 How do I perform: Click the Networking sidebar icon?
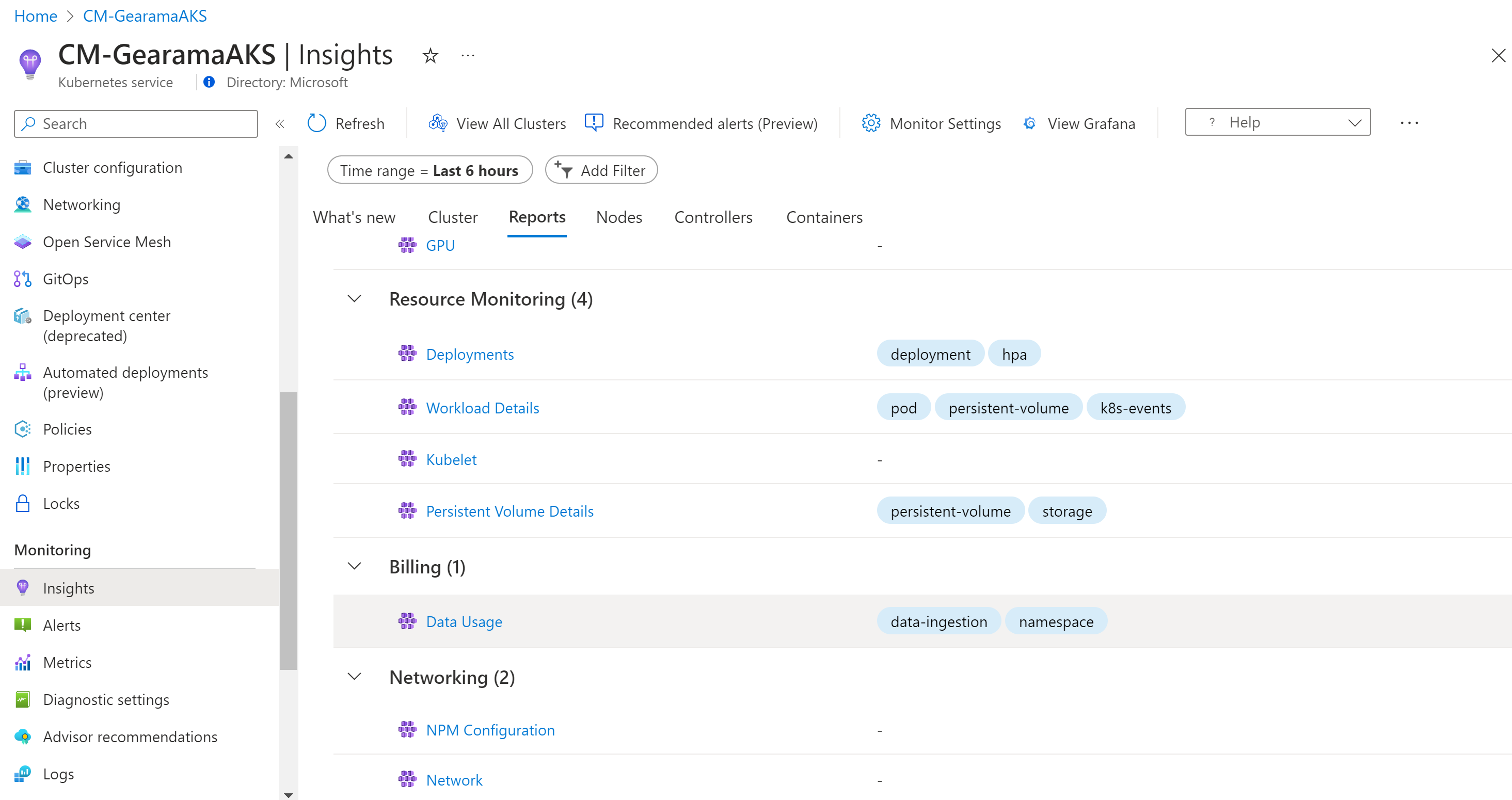pyautogui.click(x=22, y=205)
